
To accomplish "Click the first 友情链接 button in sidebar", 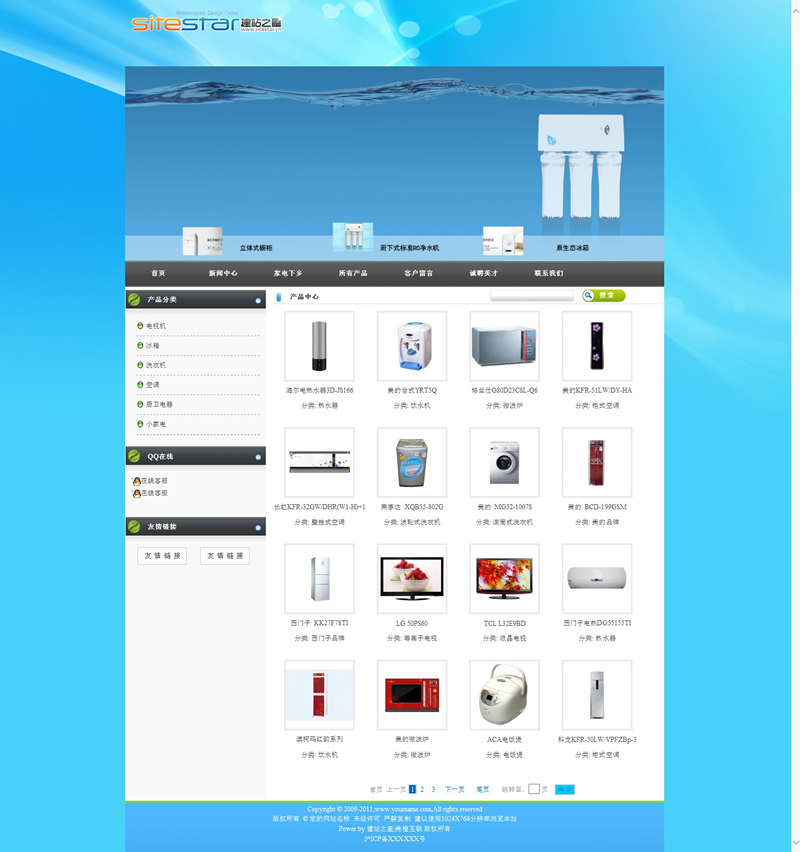I will tap(162, 556).
